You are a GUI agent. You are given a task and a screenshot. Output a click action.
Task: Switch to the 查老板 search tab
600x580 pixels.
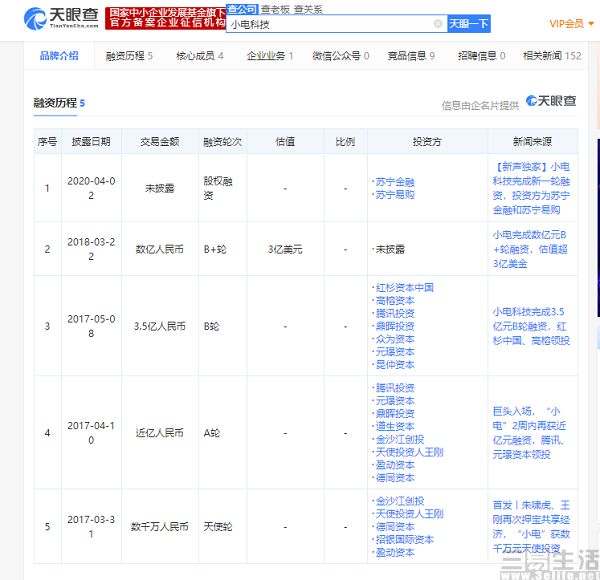[x=275, y=6]
